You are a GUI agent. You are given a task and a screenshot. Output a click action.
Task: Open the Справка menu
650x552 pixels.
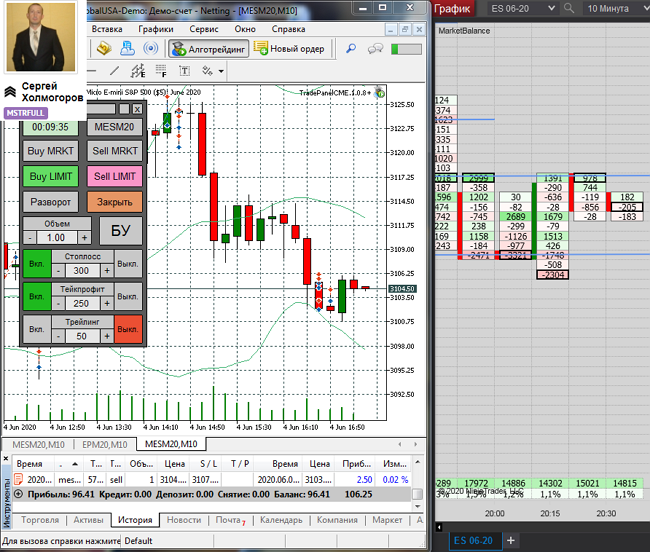pyautogui.click(x=288, y=29)
